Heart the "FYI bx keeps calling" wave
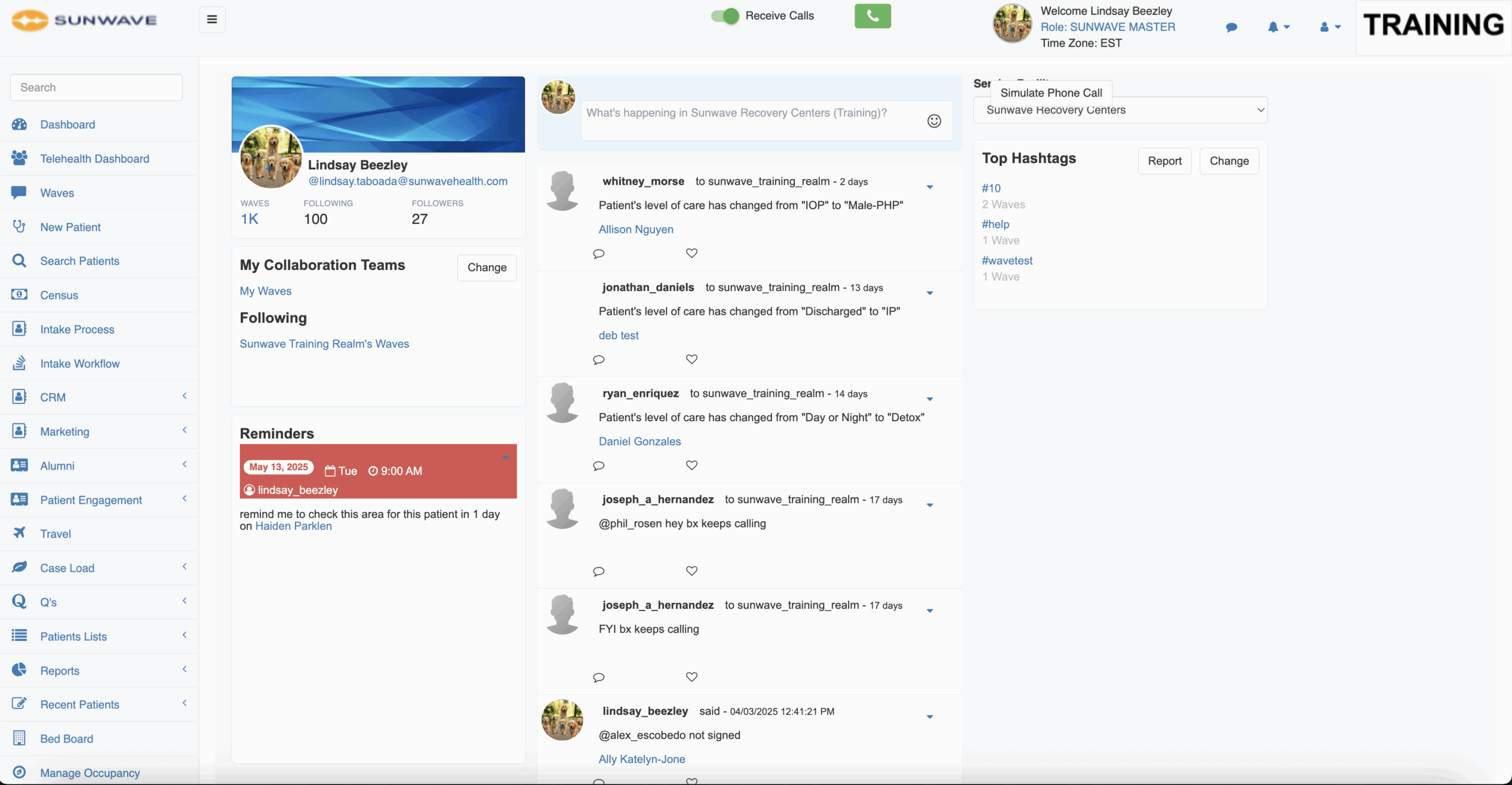This screenshot has height=785, width=1512. coord(692,677)
